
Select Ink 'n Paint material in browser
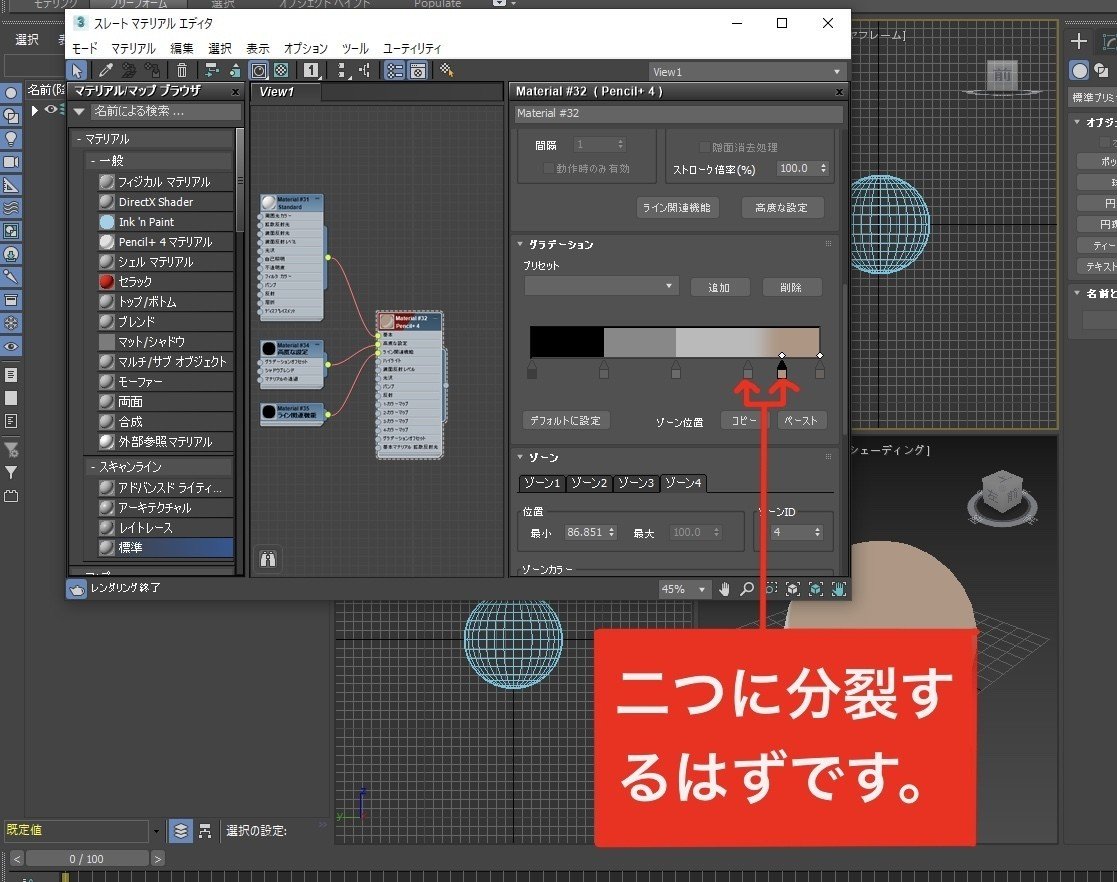click(165, 222)
